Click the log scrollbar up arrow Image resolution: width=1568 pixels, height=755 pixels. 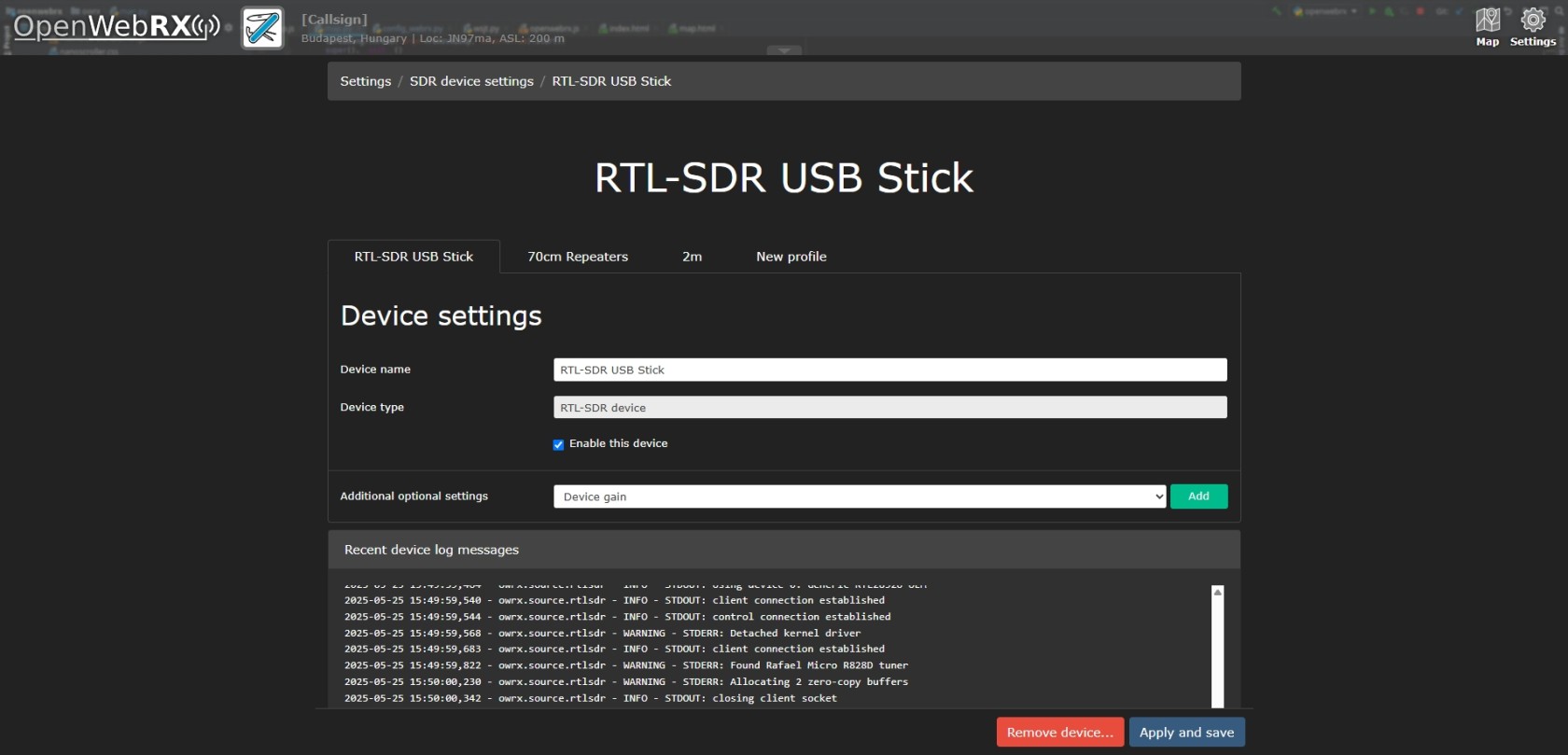(x=1217, y=592)
